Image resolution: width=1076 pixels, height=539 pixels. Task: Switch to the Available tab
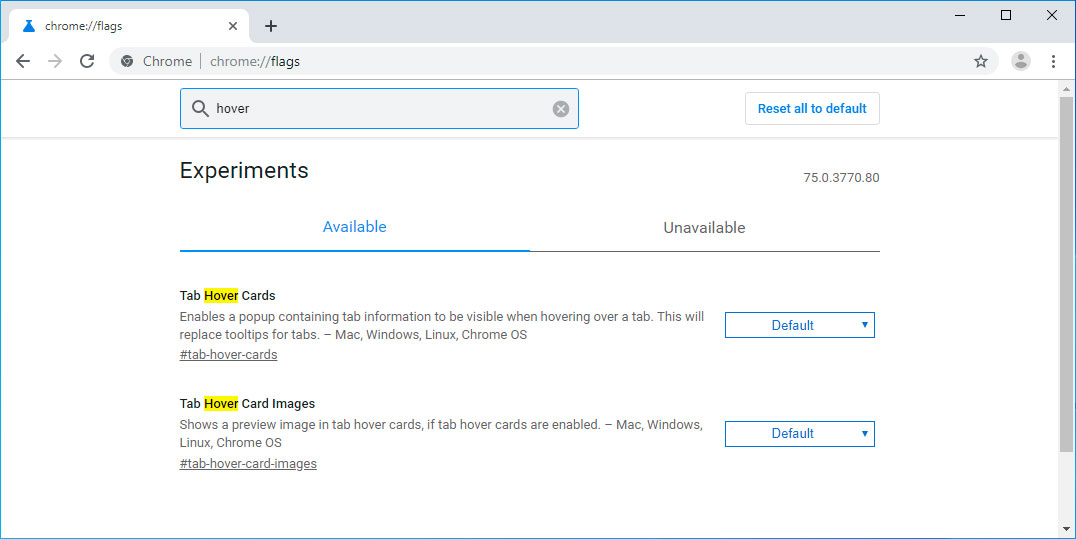354,227
